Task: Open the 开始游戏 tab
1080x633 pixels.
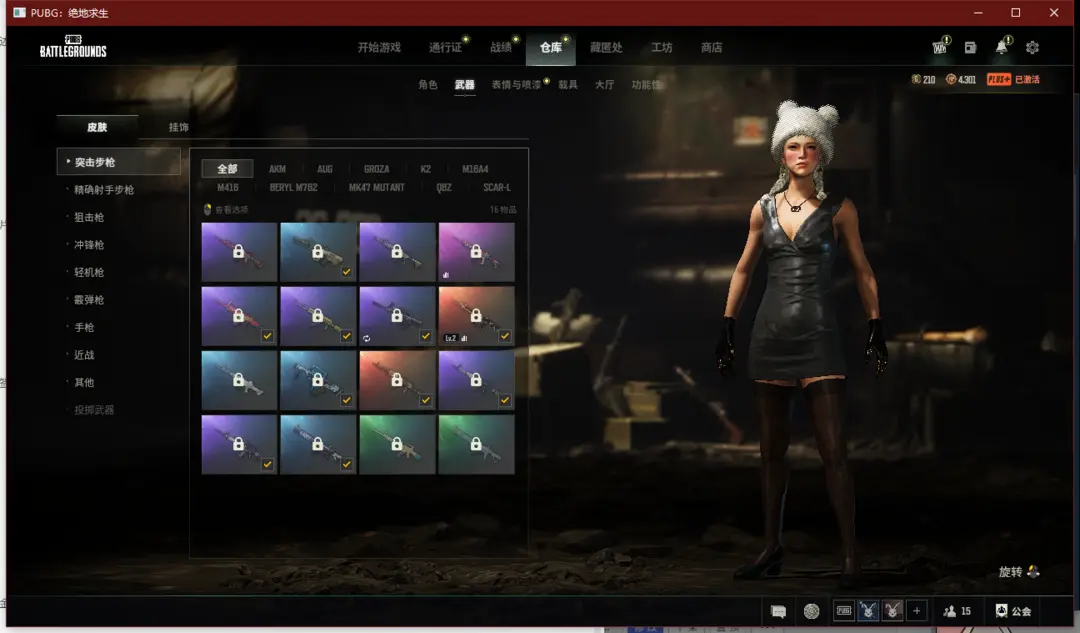Action: point(379,48)
